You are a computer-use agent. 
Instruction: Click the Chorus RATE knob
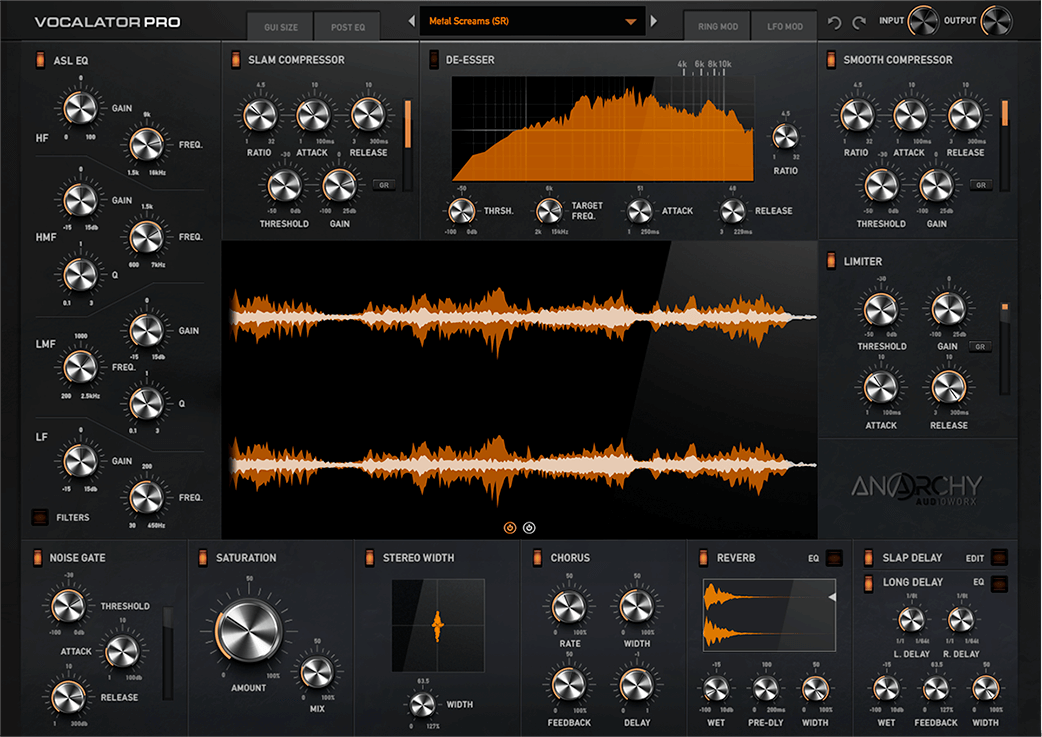(569, 606)
